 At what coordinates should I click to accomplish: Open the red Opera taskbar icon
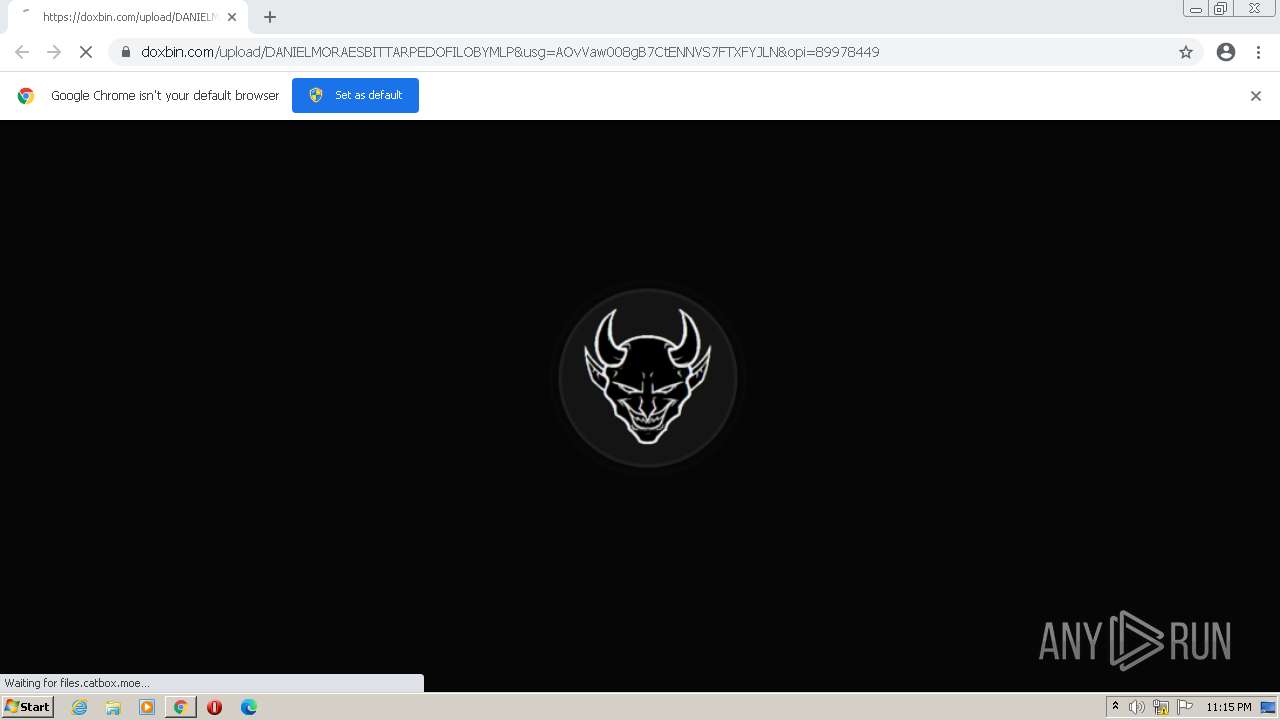point(214,707)
